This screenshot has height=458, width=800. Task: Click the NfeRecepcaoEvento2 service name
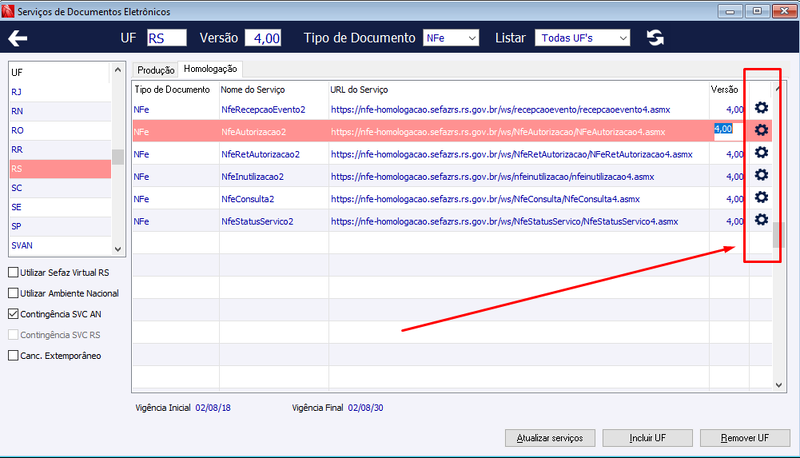(x=263, y=110)
